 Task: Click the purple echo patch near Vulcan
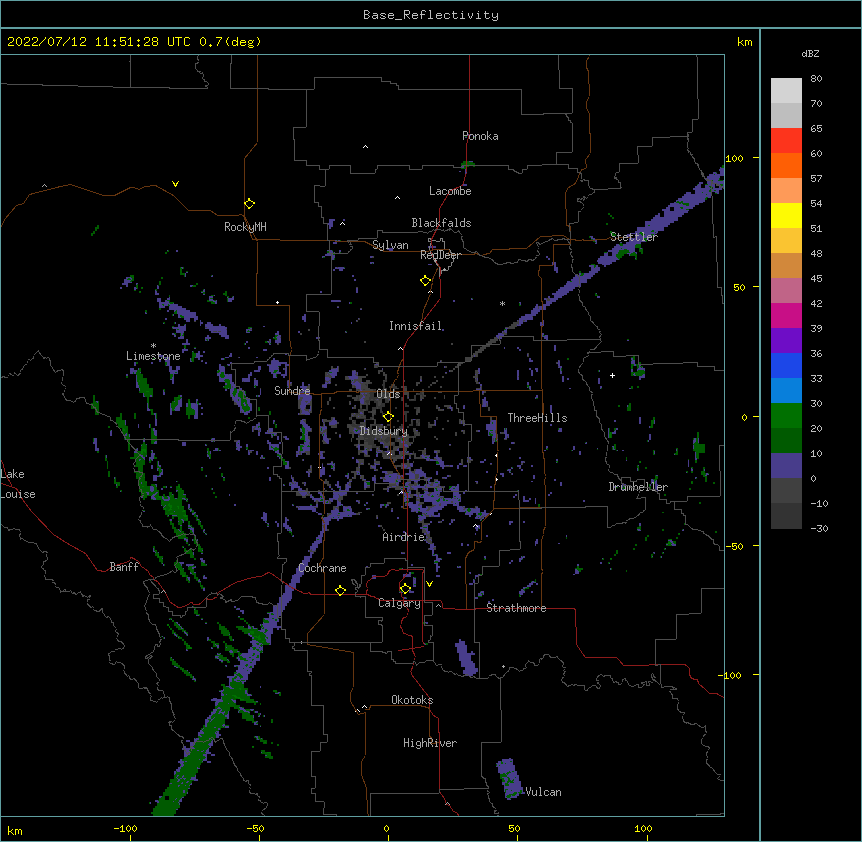509,778
